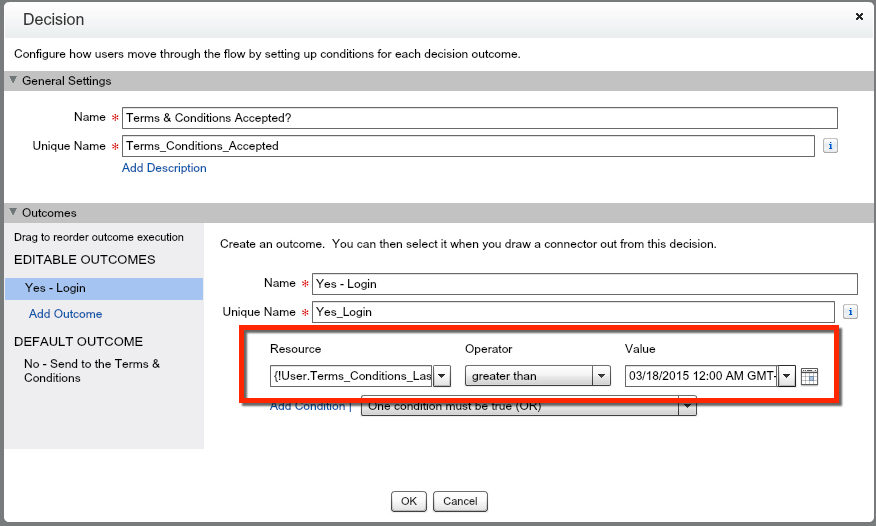Image resolution: width=876 pixels, height=526 pixels.
Task: Click the Terms_Conditions_Accepted unique name field
Action: point(467,146)
